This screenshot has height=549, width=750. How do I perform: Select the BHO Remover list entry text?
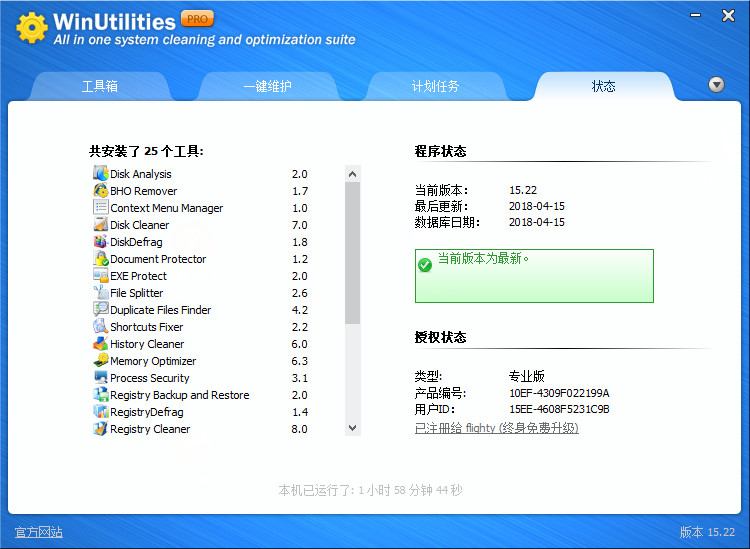coord(143,191)
